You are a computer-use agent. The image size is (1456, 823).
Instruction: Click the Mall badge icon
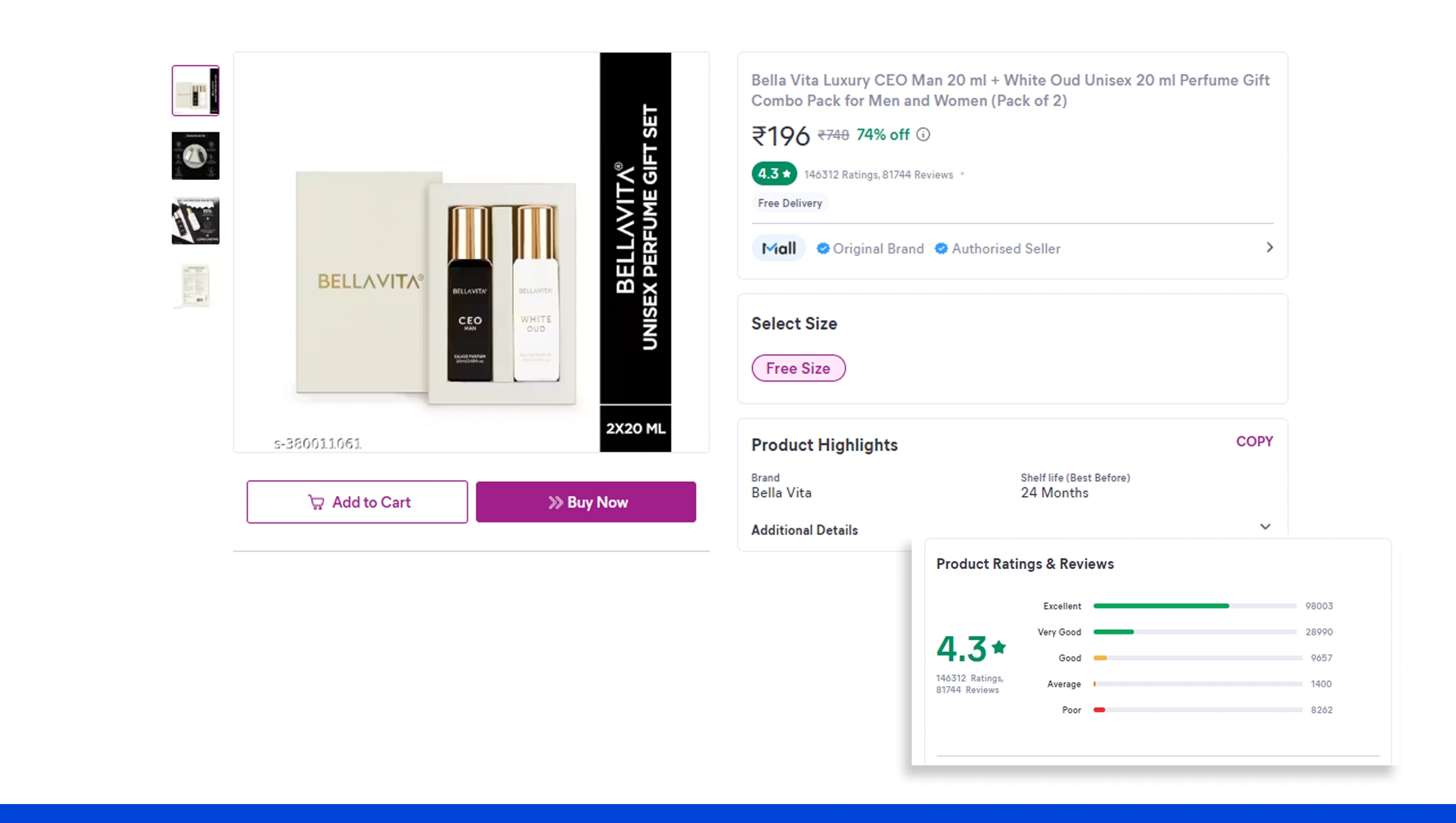point(778,248)
